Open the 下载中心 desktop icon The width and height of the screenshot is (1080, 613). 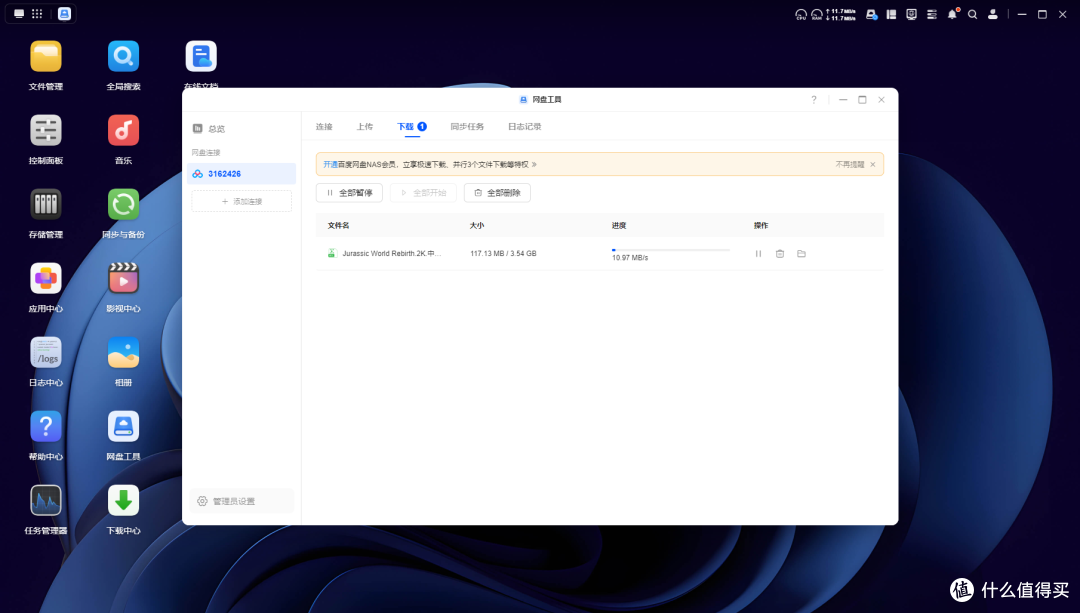[123, 501]
